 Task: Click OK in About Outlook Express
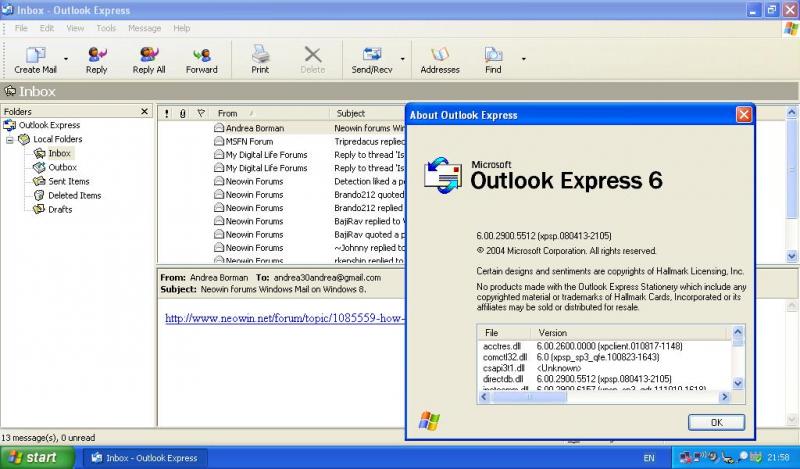(716, 422)
